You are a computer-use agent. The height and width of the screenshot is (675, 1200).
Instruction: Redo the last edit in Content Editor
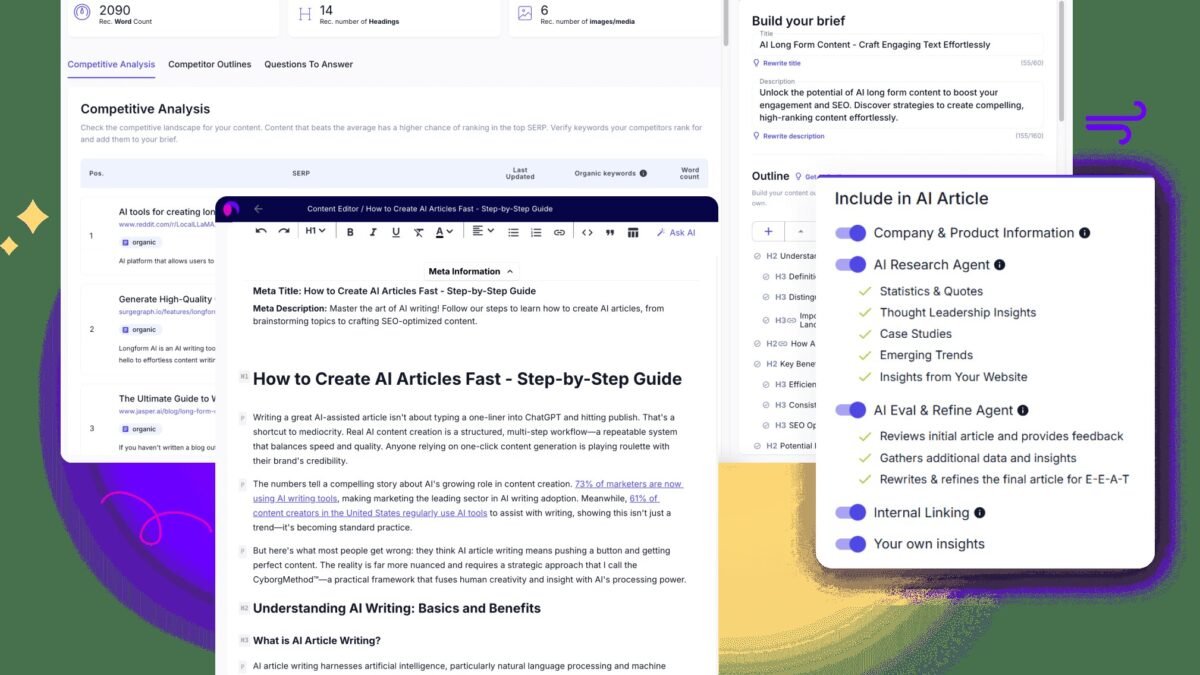pyautogui.click(x=284, y=232)
